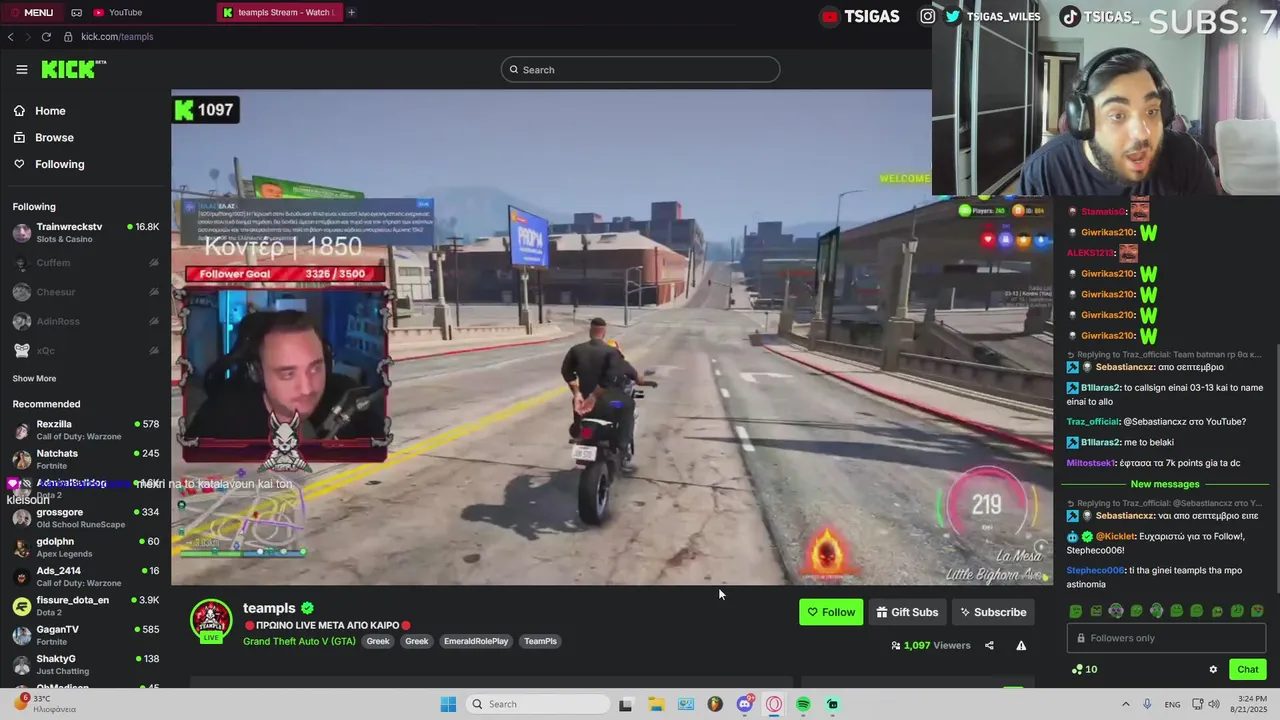Image resolution: width=1280 pixels, height=720 pixels.
Task: Click the stream video player
Action: (611, 337)
